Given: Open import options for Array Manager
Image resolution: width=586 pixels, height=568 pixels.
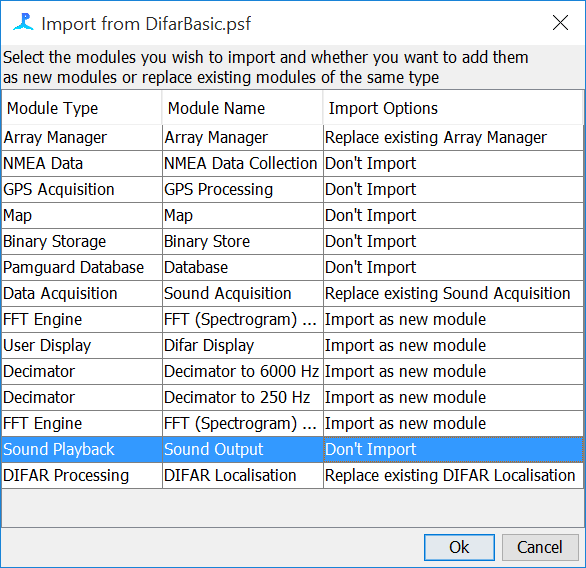Looking at the screenshot, I should (453, 138).
